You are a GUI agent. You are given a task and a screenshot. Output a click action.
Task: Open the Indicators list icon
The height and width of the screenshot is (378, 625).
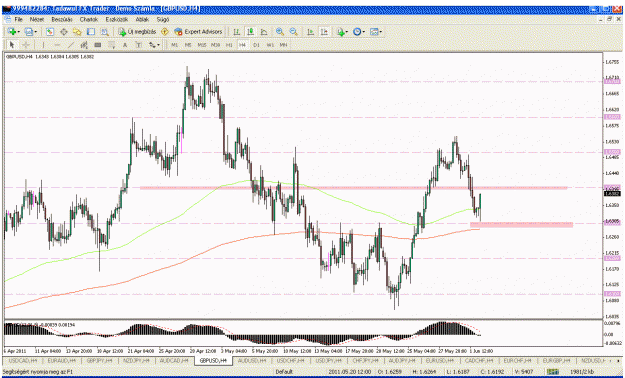tap(340, 32)
